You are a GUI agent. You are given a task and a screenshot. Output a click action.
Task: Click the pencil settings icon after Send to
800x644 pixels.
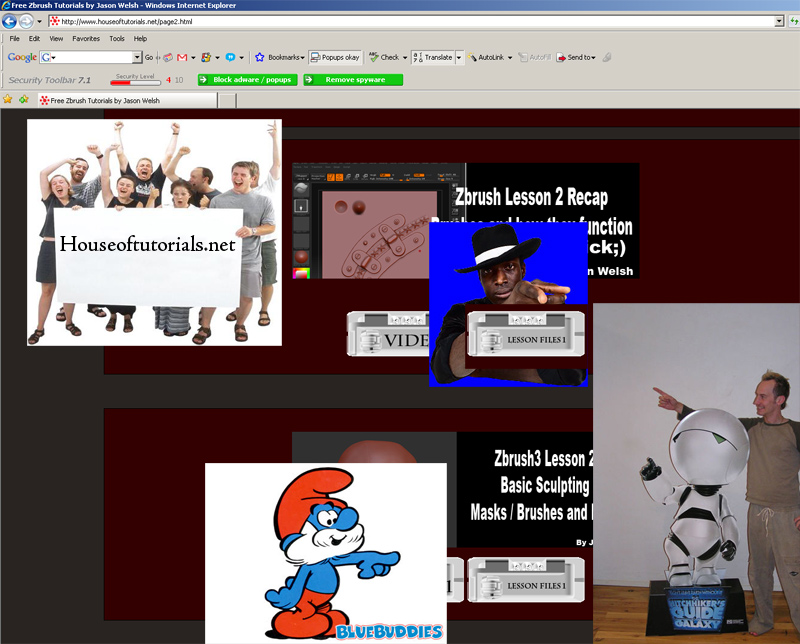coord(607,58)
